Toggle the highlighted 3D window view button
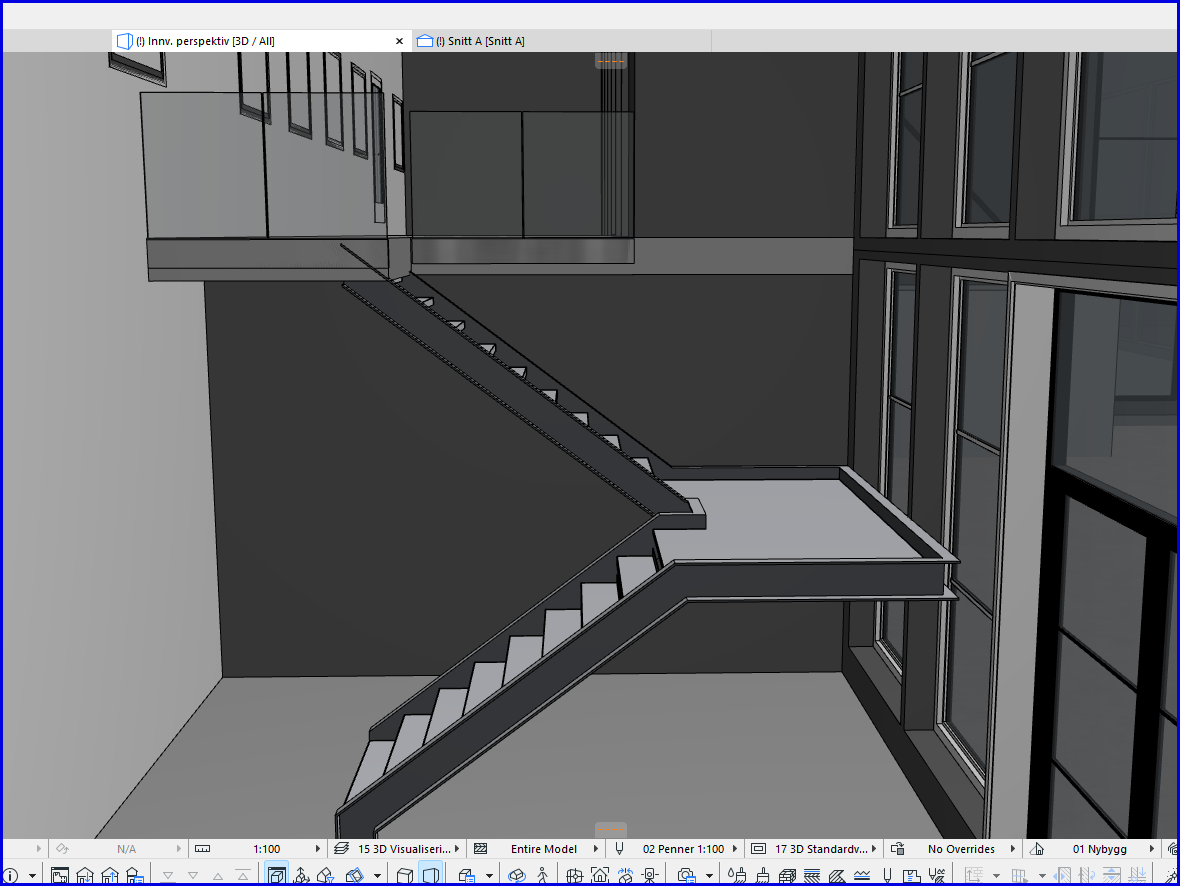This screenshot has width=1180, height=886. (x=276, y=876)
